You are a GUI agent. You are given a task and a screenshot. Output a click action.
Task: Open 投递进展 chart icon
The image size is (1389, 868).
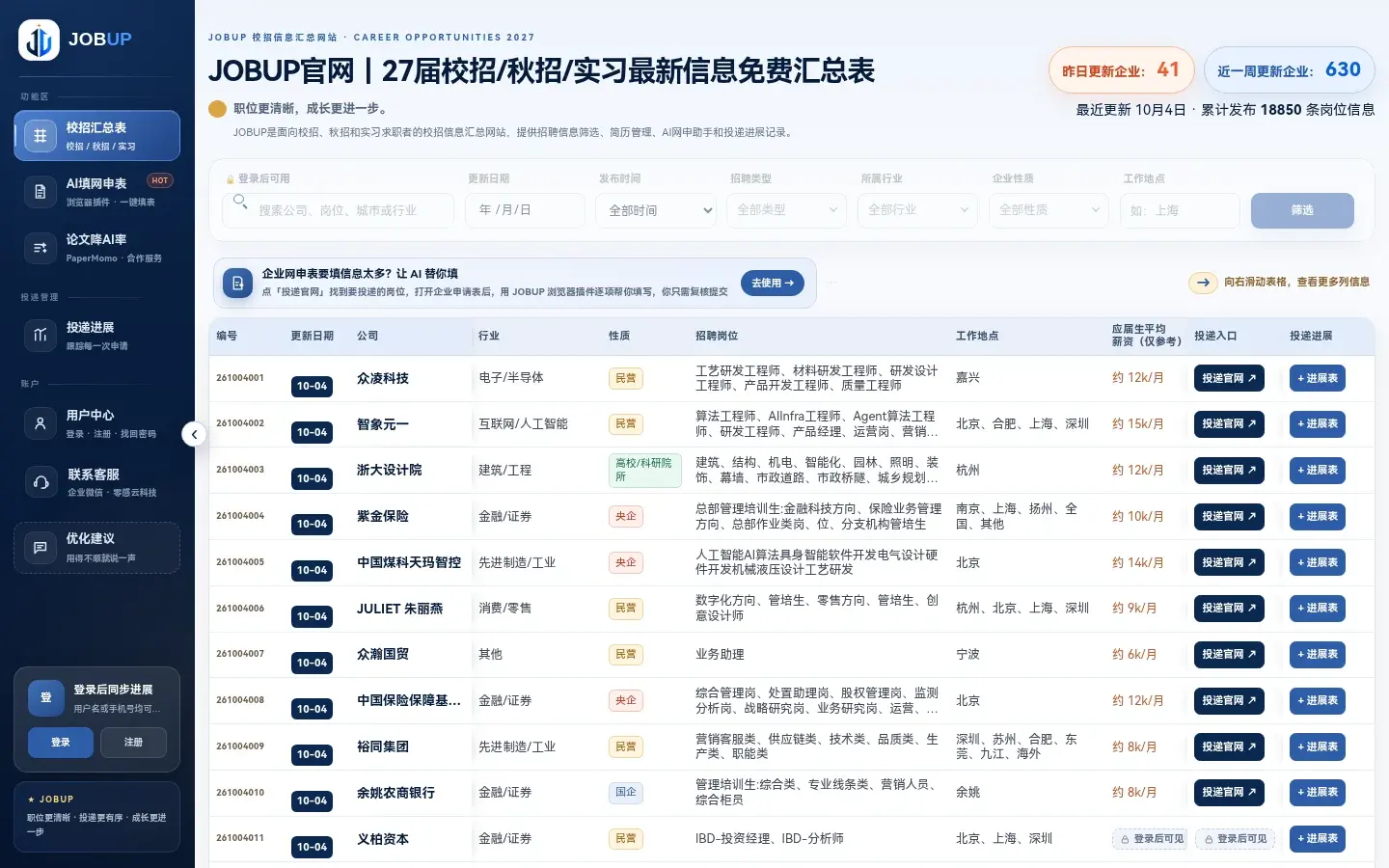[41, 336]
